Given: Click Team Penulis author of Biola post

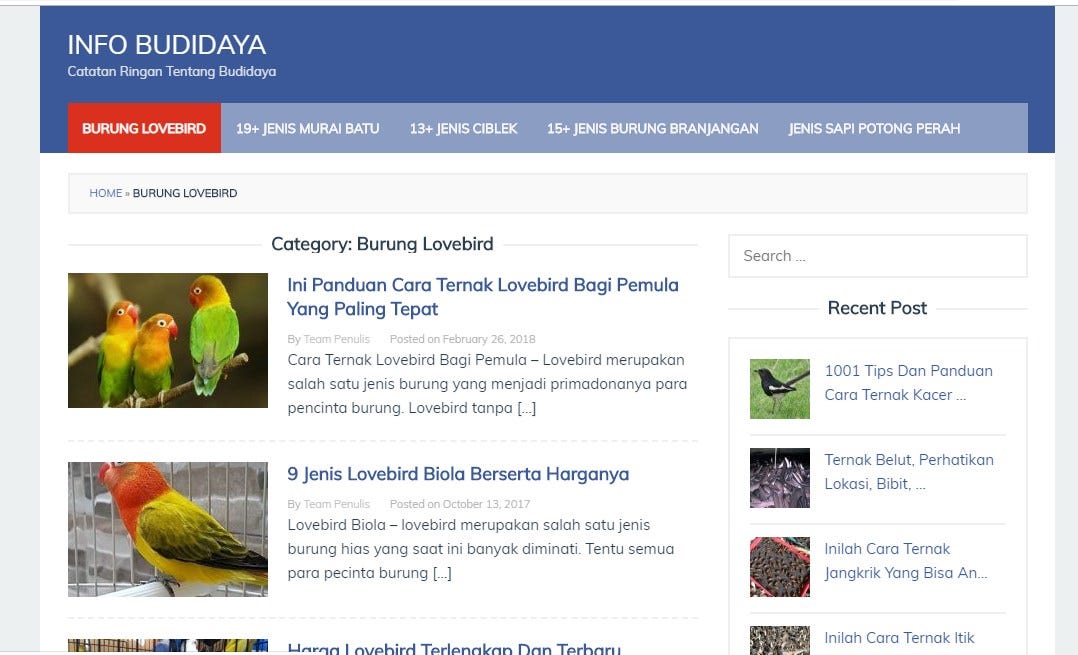Looking at the screenshot, I should 337,504.
